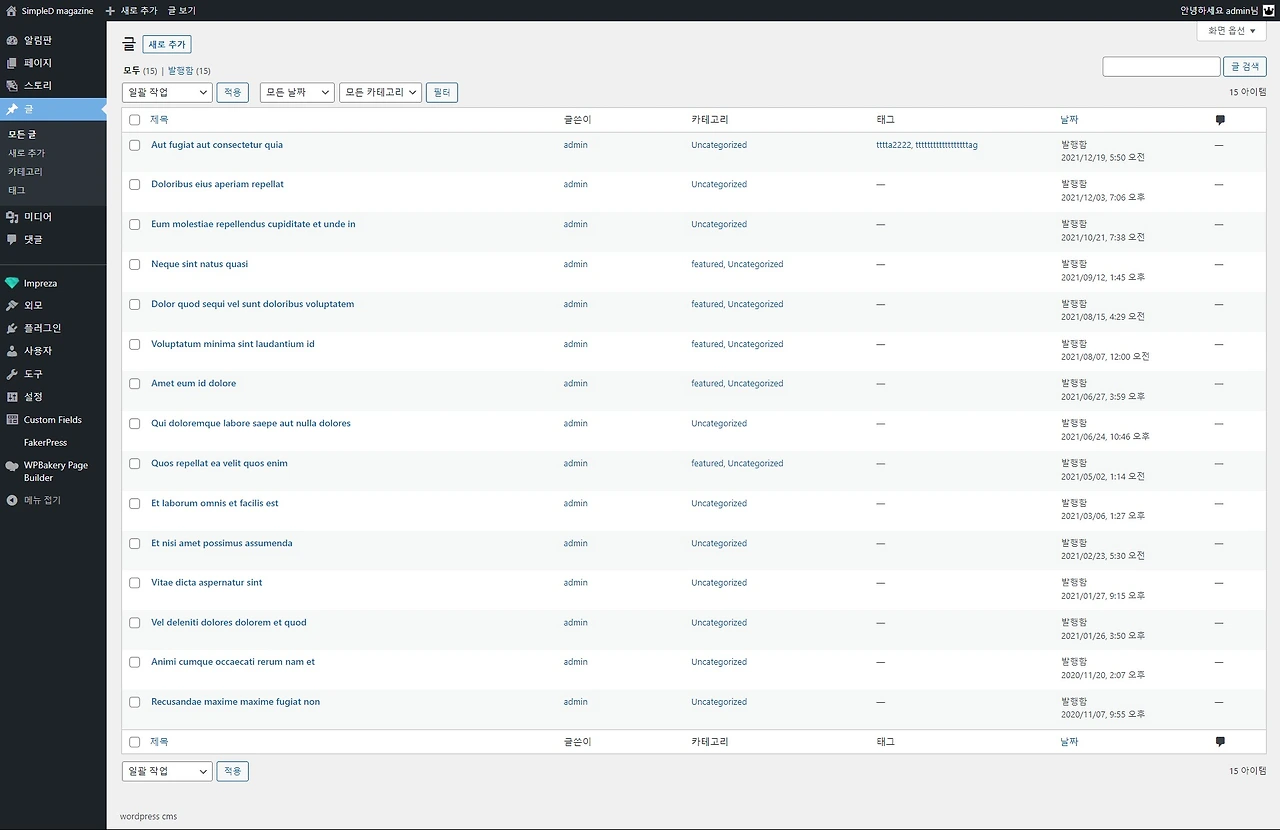Open post Et nisi amet possimus assumenda
This screenshot has width=1280, height=830.
pos(222,543)
